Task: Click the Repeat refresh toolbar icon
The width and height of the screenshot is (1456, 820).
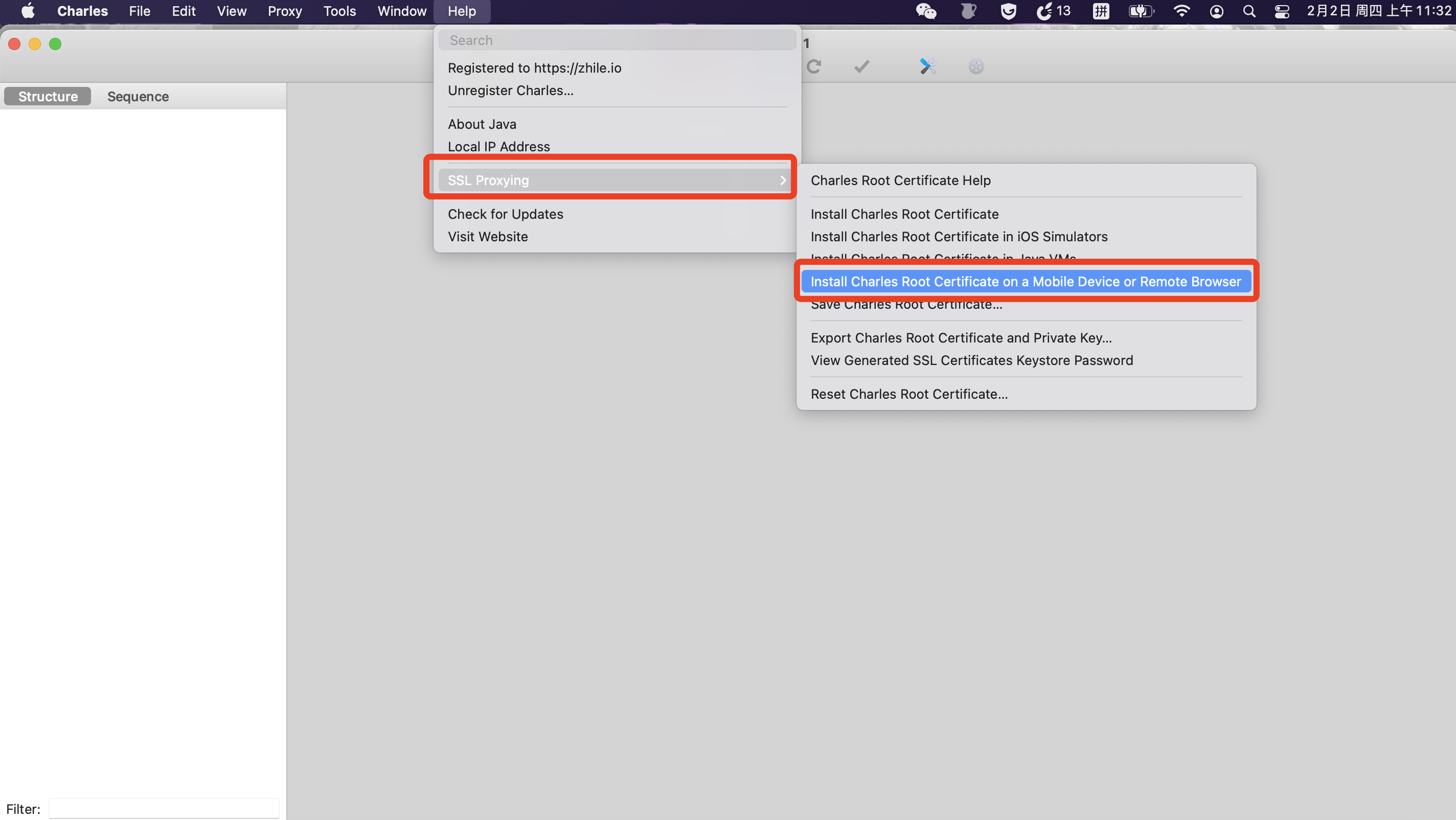Action: pos(814,66)
